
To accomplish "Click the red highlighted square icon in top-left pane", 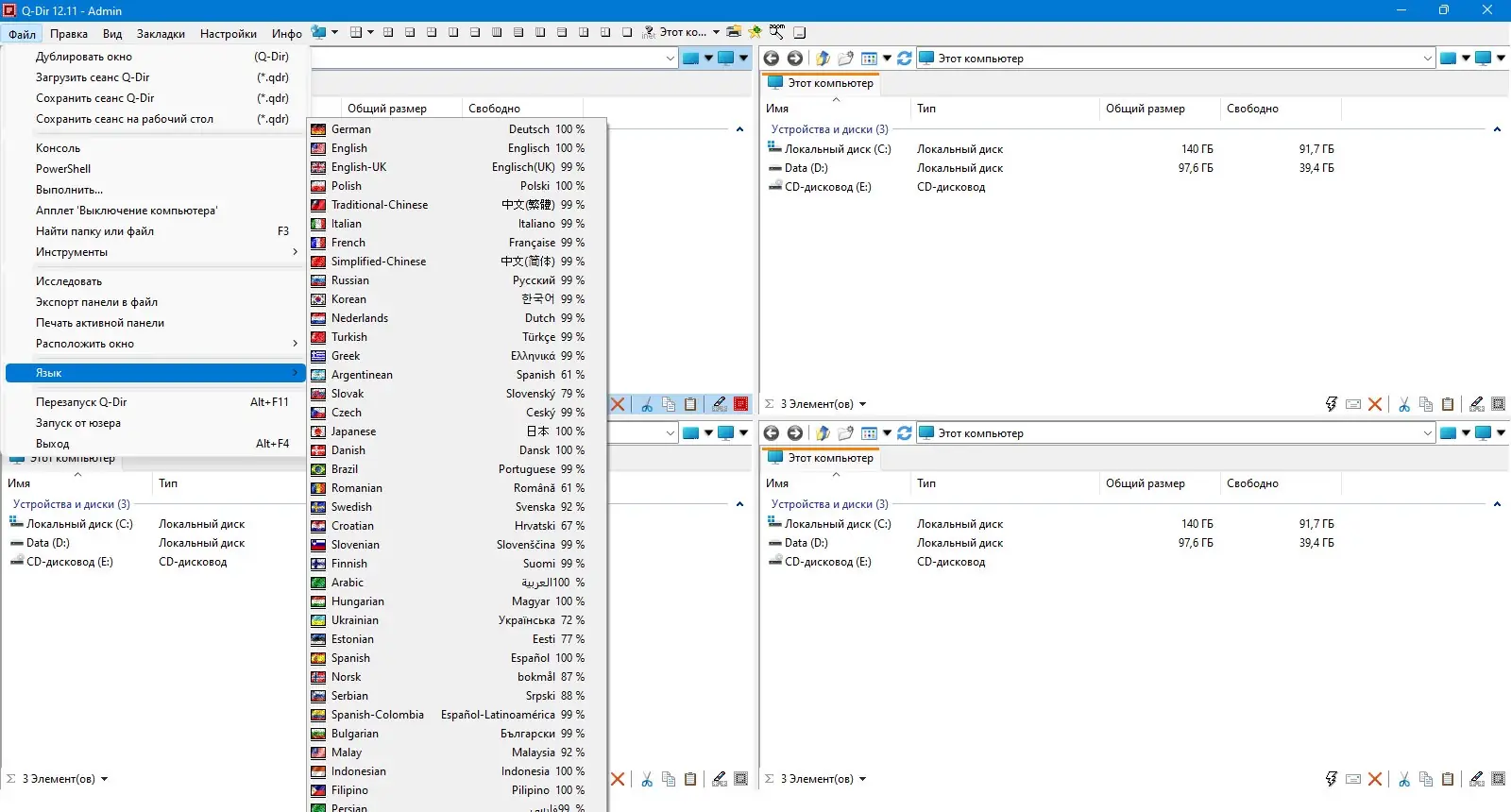I will (x=741, y=404).
